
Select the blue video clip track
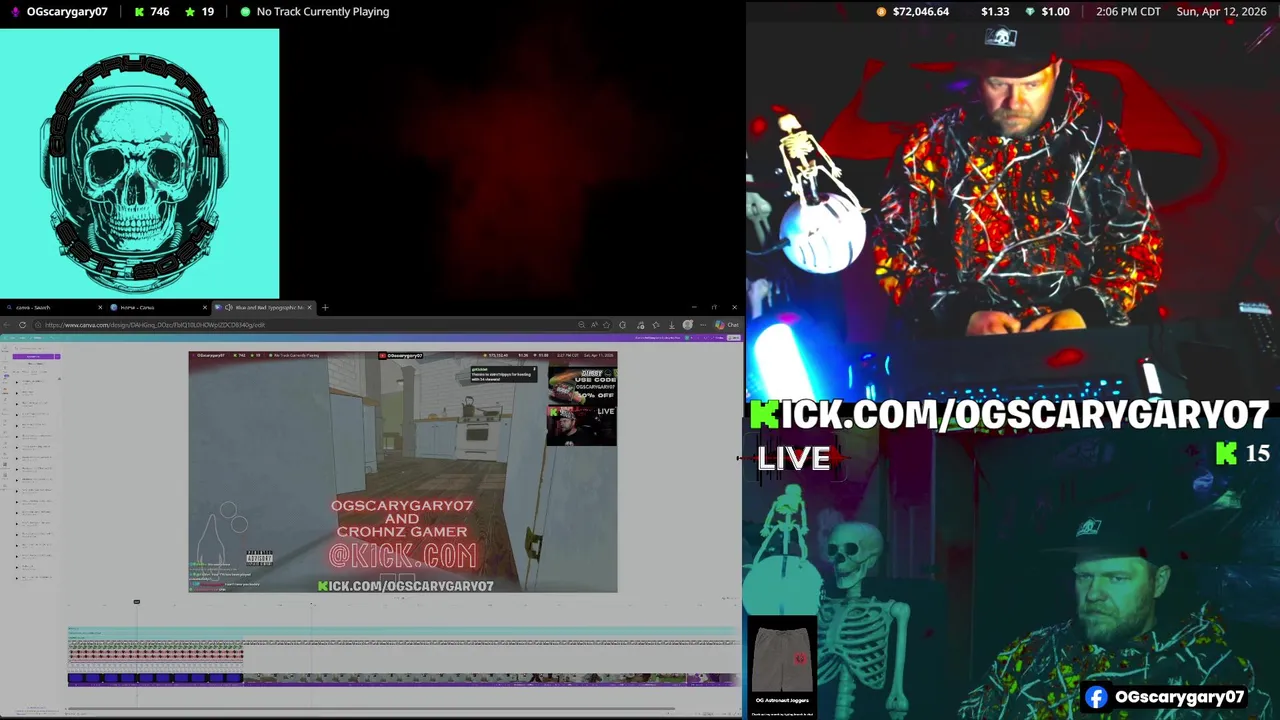[x=155, y=678]
